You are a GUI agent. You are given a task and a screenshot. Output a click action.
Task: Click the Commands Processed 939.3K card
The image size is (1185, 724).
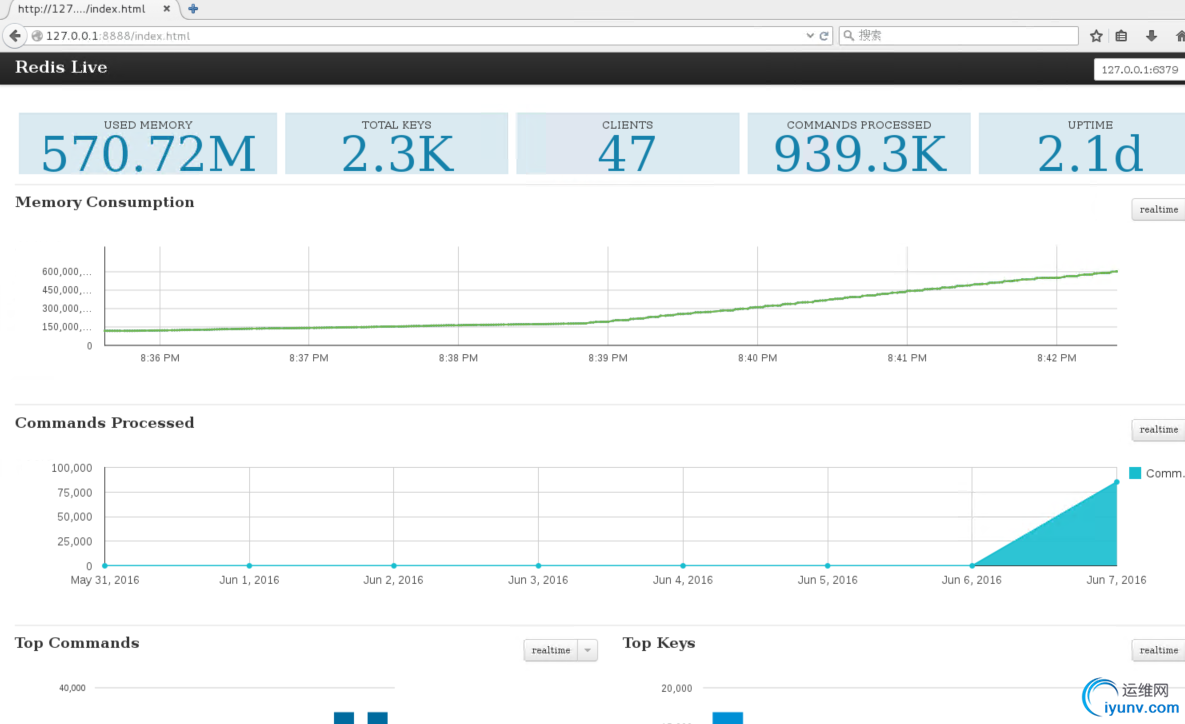(x=859, y=144)
